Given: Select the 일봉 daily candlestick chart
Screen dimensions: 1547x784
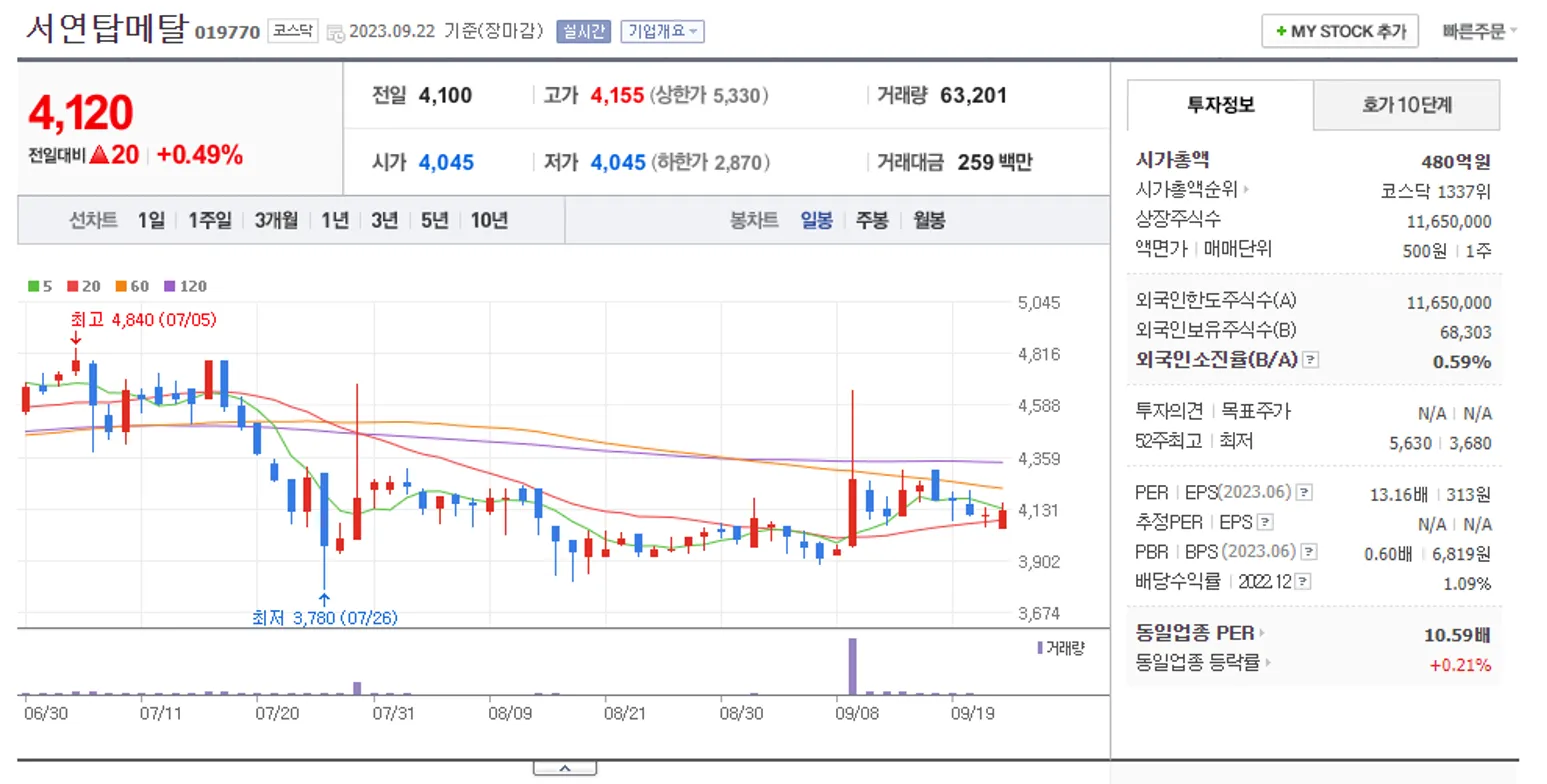Looking at the screenshot, I should 816,221.
